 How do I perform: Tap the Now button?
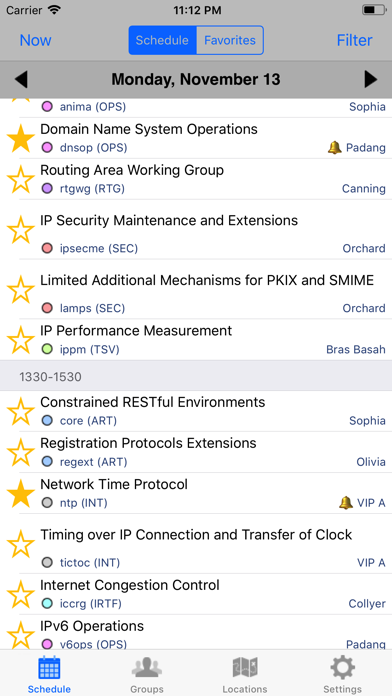(x=36, y=40)
